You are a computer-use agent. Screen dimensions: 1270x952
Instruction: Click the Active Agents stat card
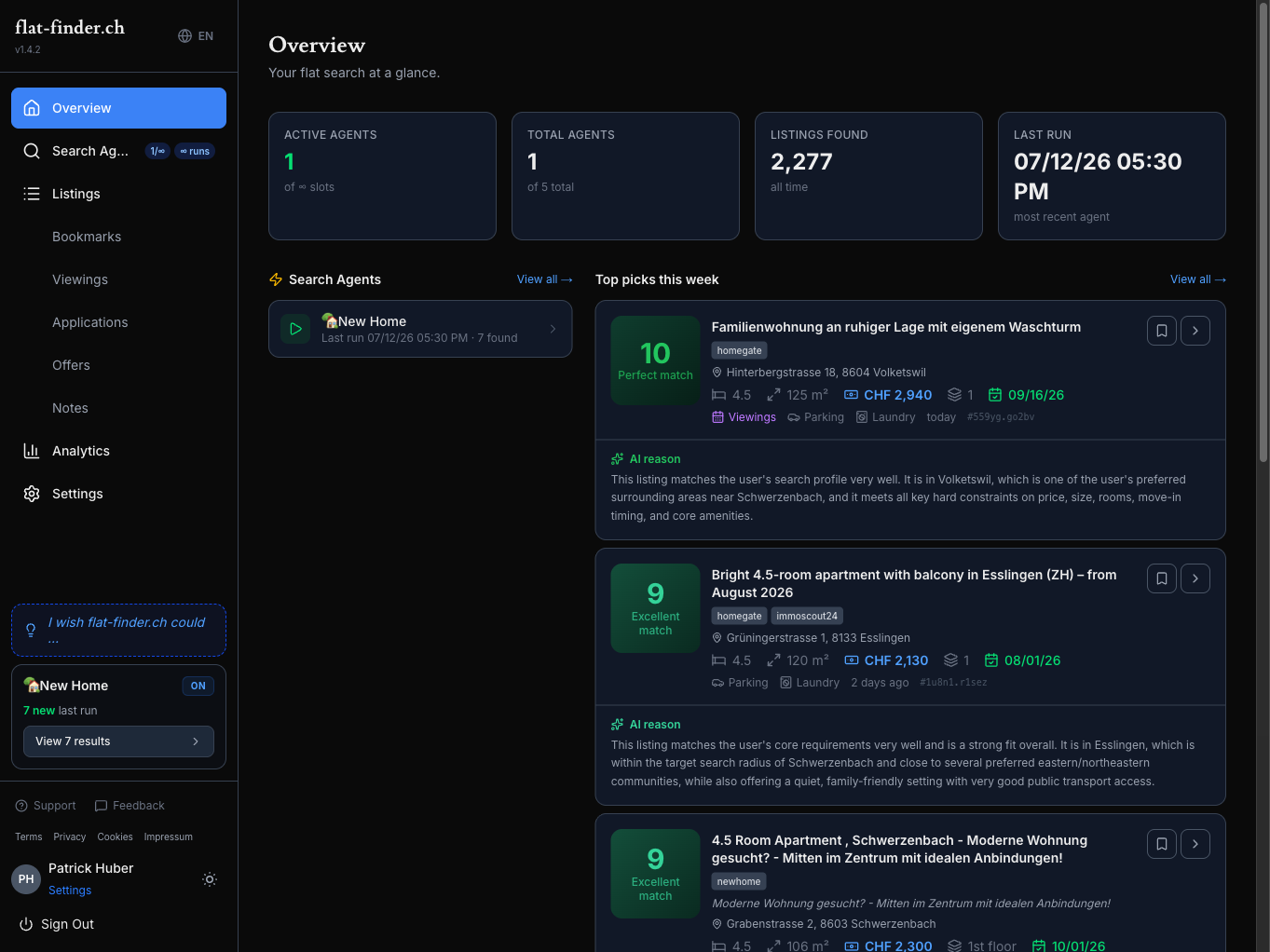tap(382, 176)
